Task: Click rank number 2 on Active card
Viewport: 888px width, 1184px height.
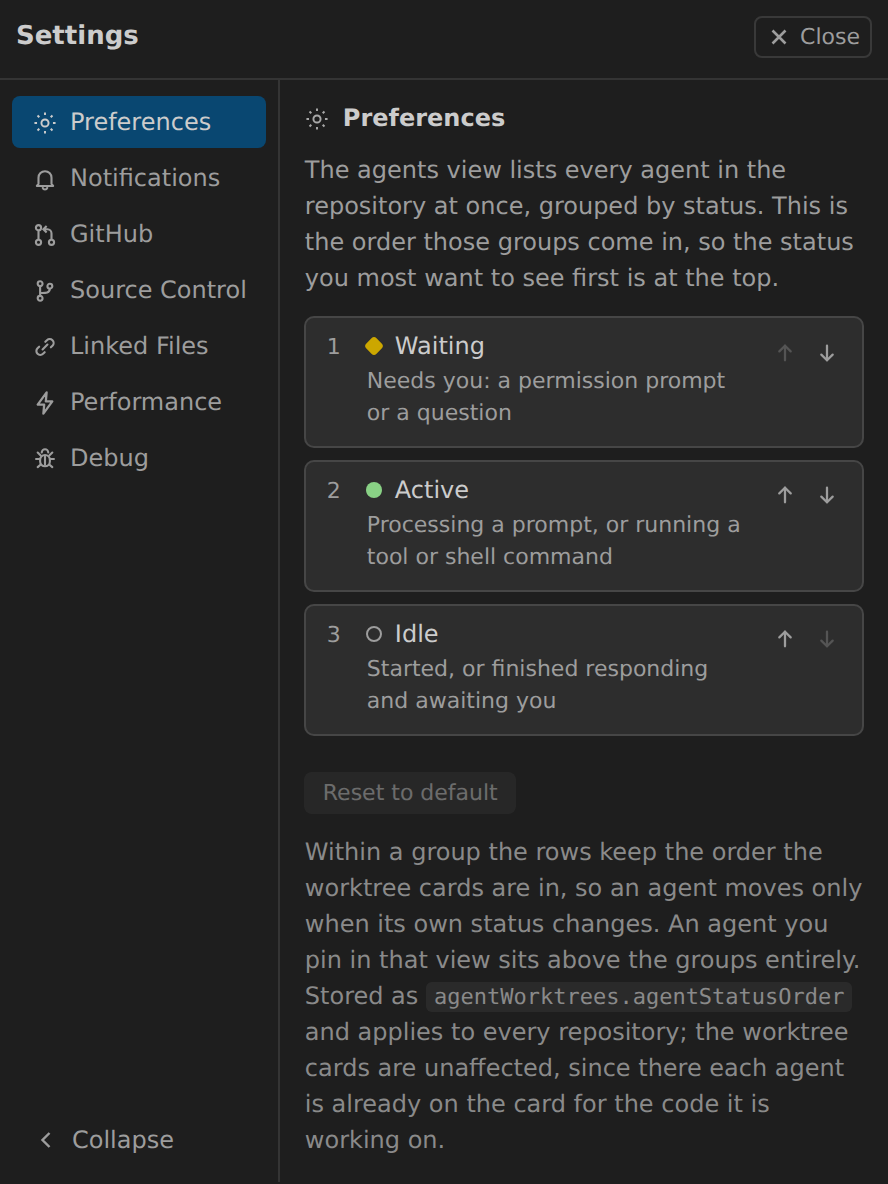Action: pyautogui.click(x=333, y=491)
